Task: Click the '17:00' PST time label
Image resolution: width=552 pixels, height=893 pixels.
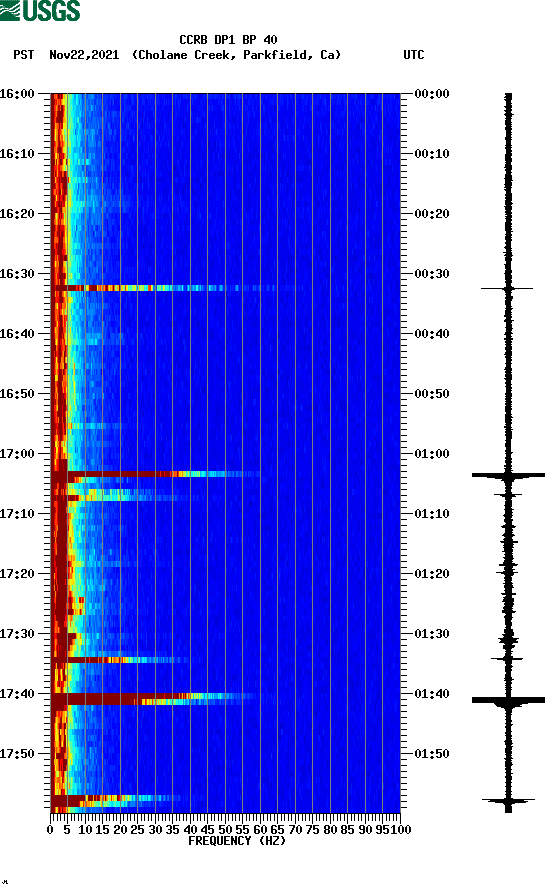Action: pyautogui.click(x=18, y=454)
